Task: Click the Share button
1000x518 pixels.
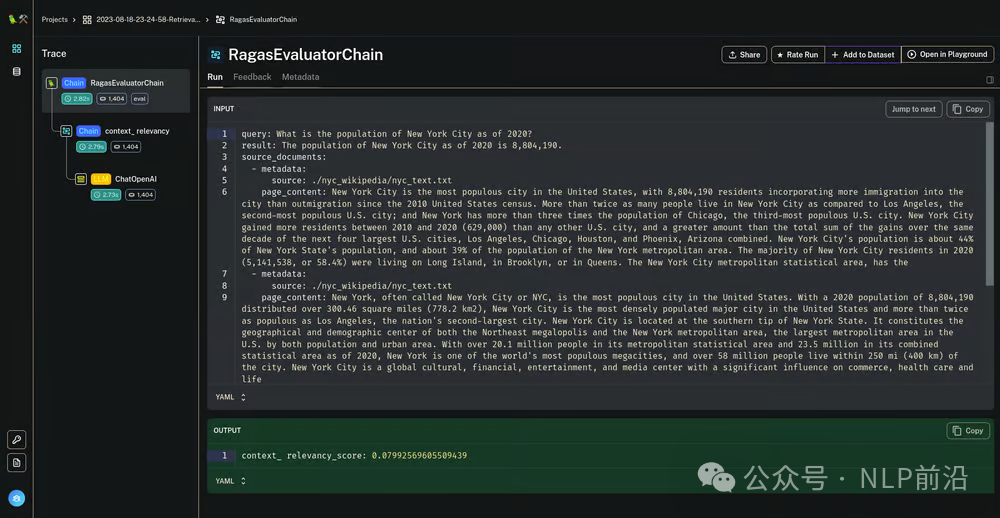Action: [744, 55]
